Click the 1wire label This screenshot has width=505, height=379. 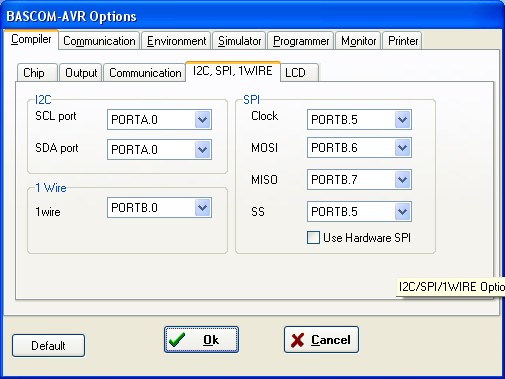point(48,212)
